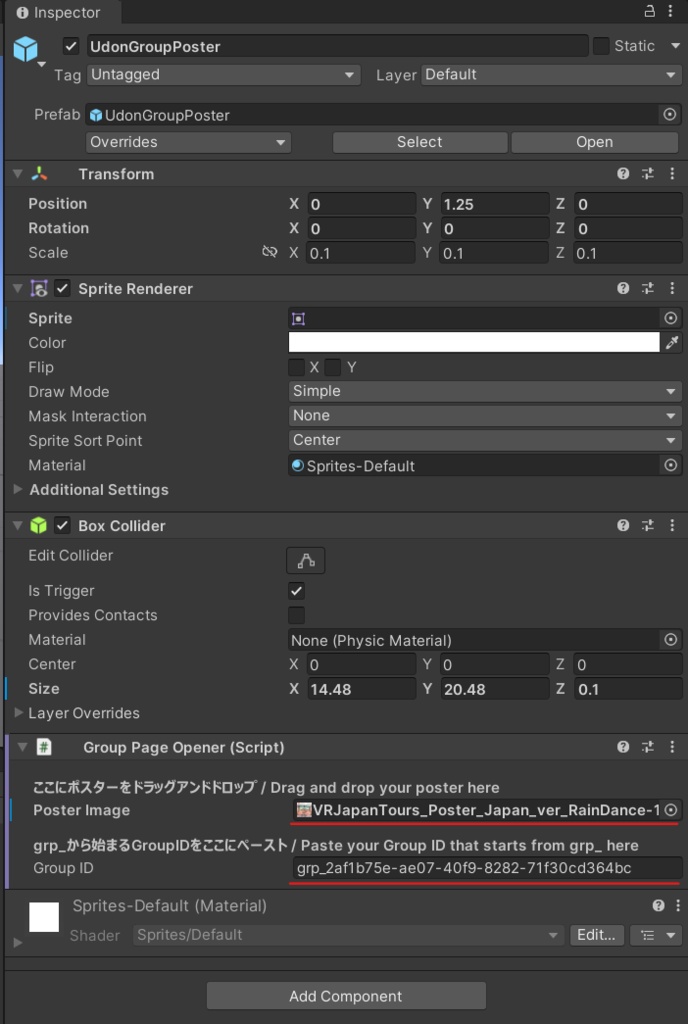
Task: Click the Sprites-Default material preview thumbnail
Action: [x=44, y=917]
